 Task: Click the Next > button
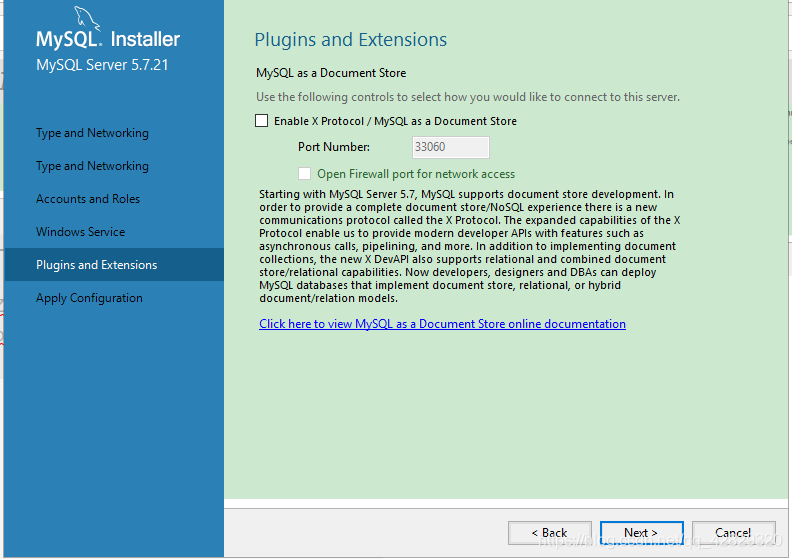641,533
